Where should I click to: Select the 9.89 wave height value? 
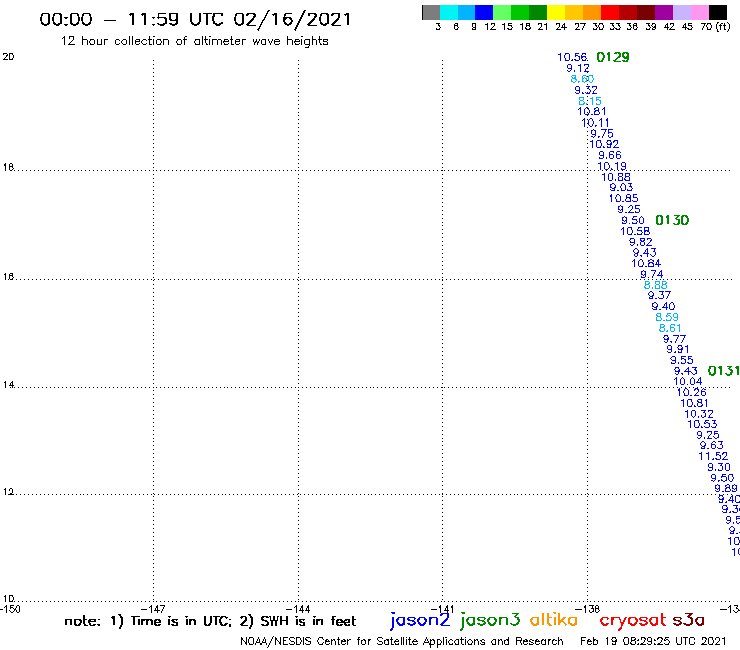726,489
